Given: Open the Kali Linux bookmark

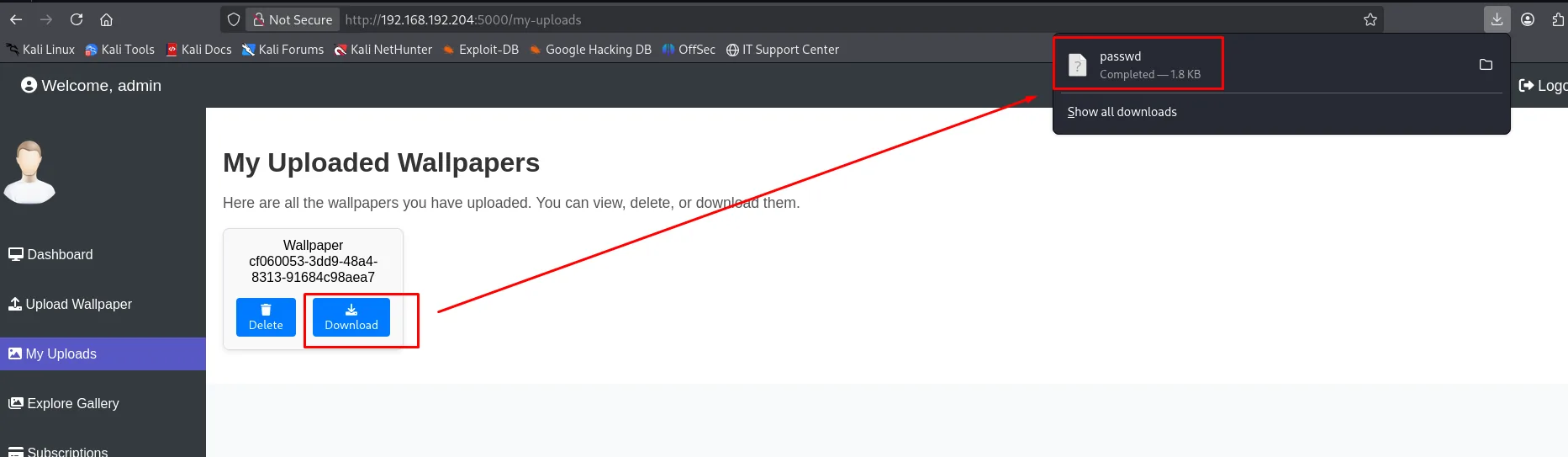Looking at the screenshot, I should pyautogui.click(x=40, y=50).
